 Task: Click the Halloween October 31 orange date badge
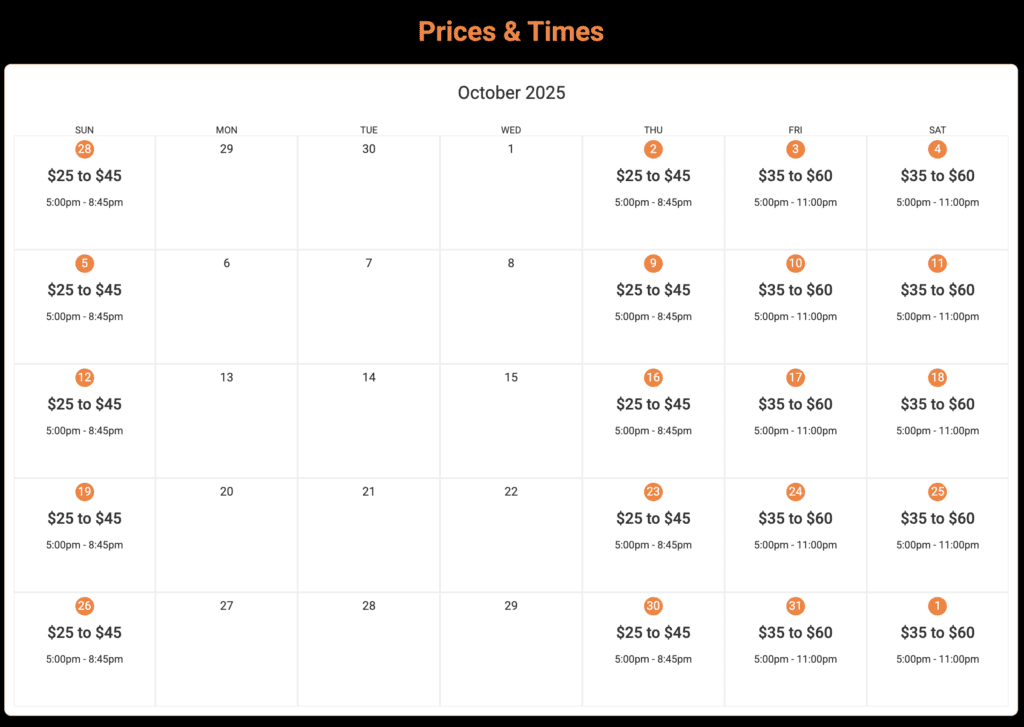point(795,606)
